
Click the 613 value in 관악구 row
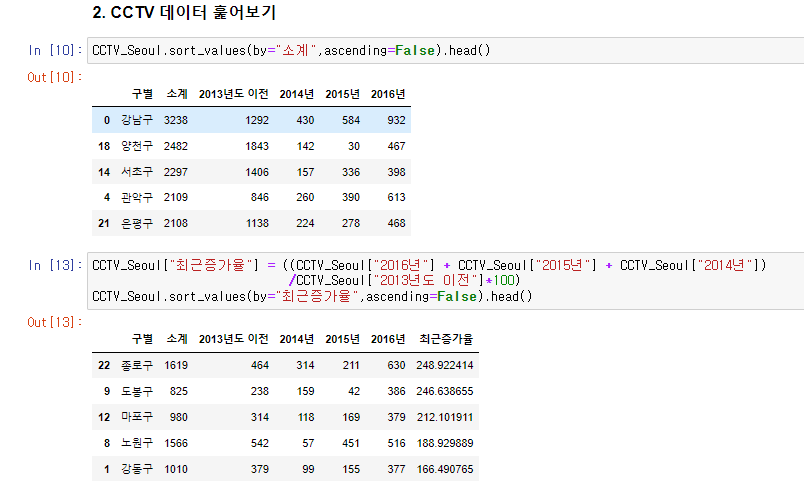tap(396, 198)
